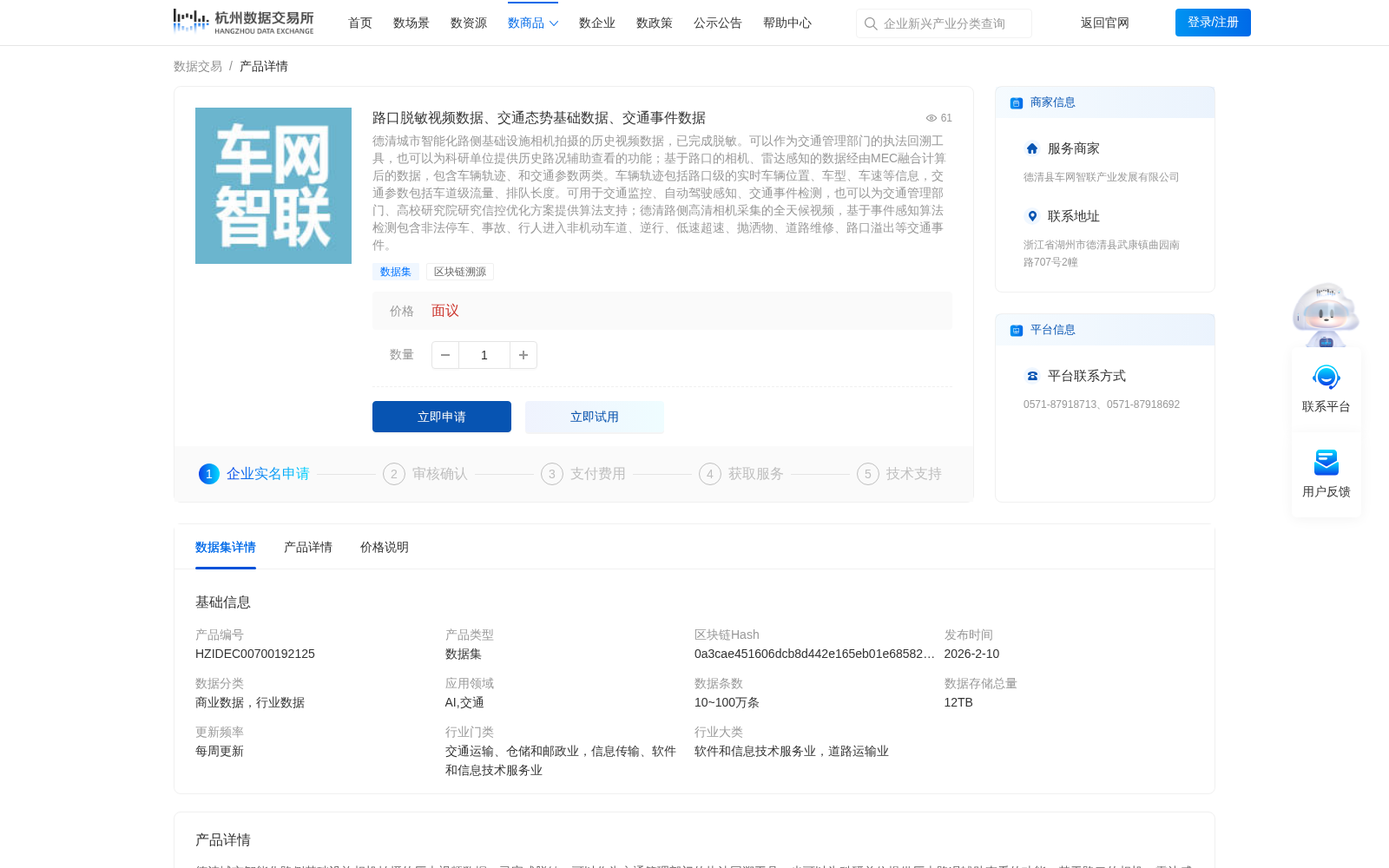Click merchant name 德清县车网智联产业发展有限公司

pyautogui.click(x=1101, y=177)
